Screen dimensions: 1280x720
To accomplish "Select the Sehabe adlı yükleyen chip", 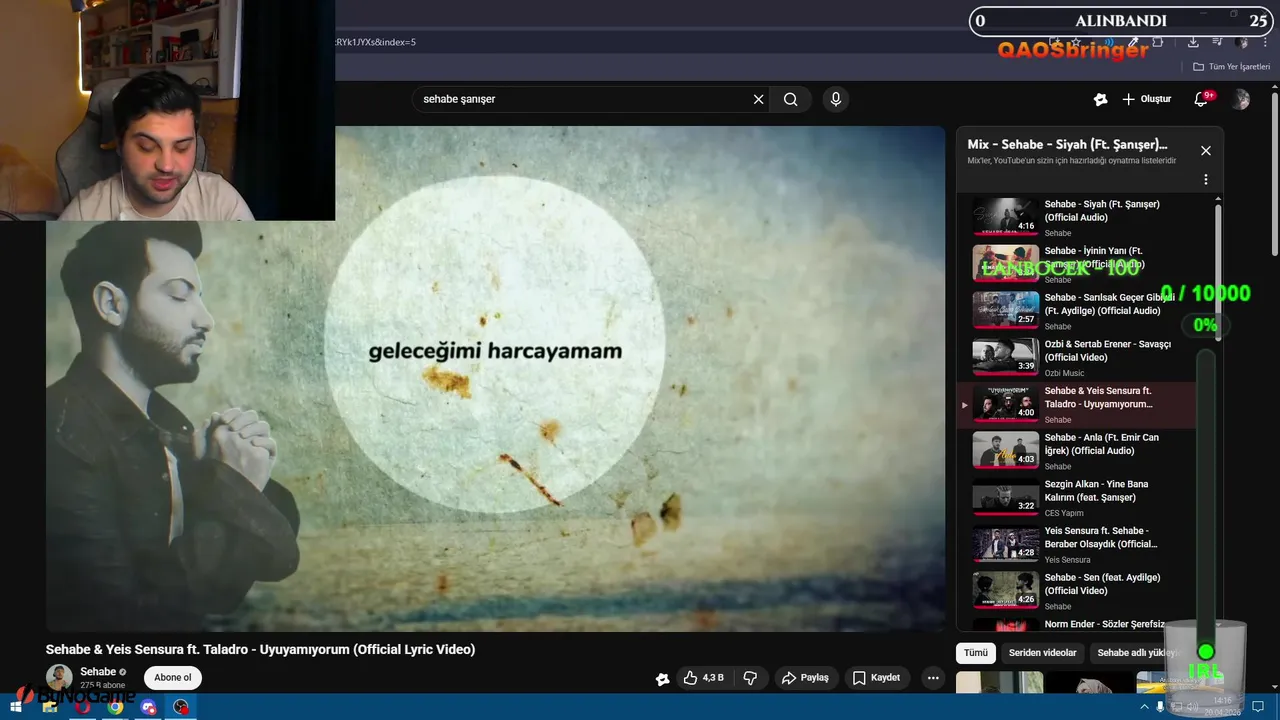I will coord(1138,653).
